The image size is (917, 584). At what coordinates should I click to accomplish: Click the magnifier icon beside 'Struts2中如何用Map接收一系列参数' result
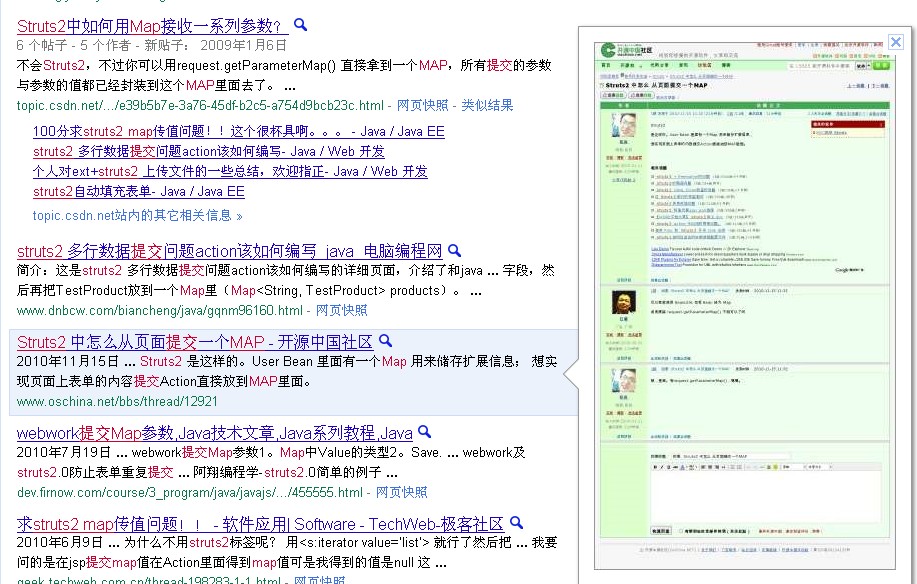pyautogui.click(x=300, y=25)
